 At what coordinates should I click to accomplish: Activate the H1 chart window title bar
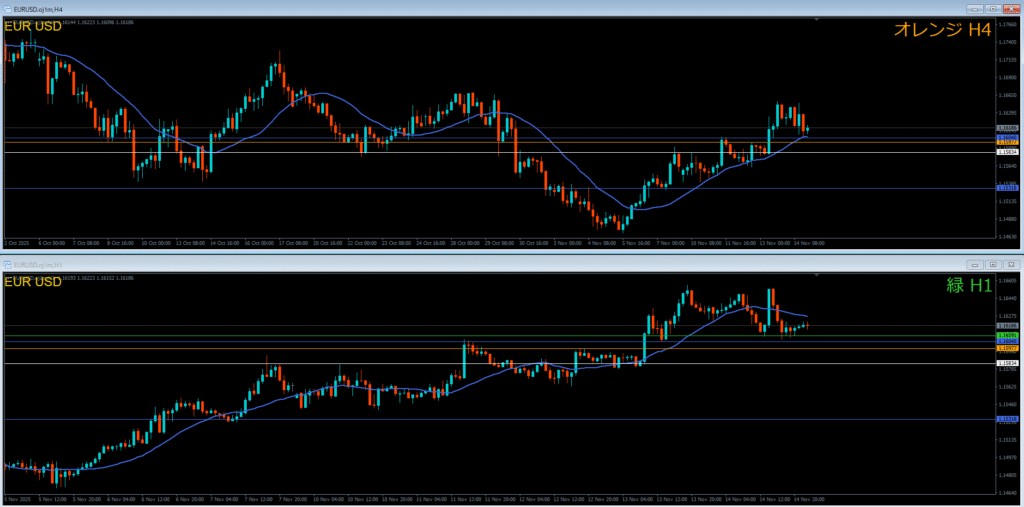click(x=400, y=264)
